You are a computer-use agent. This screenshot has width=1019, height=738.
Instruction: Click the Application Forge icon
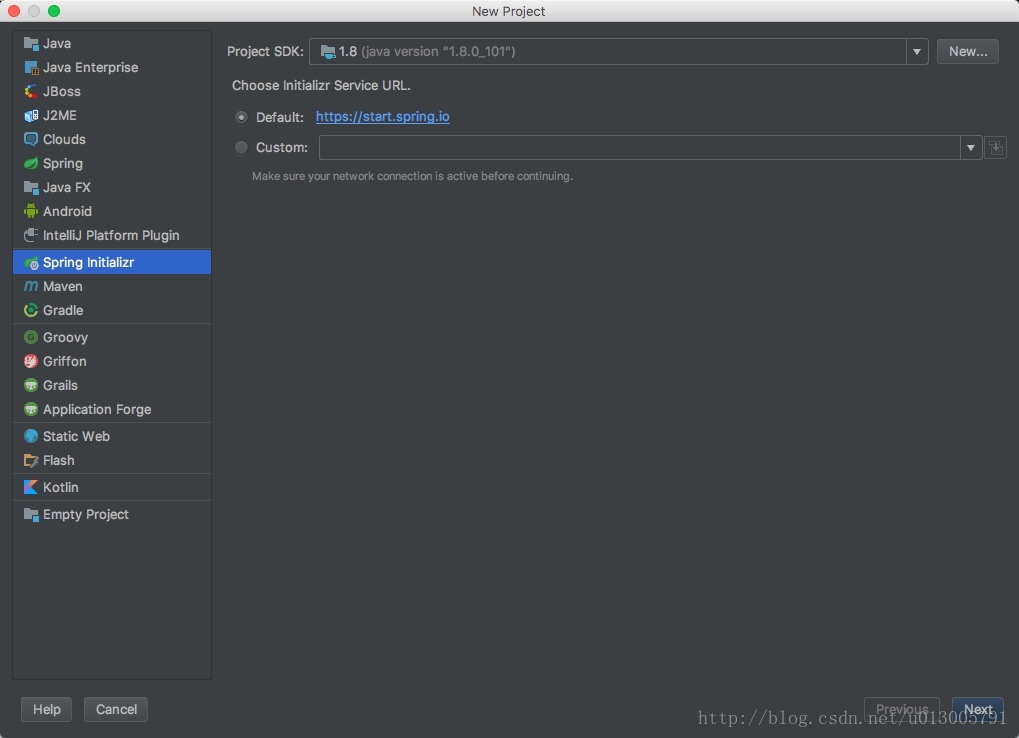[x=31, y=409]
